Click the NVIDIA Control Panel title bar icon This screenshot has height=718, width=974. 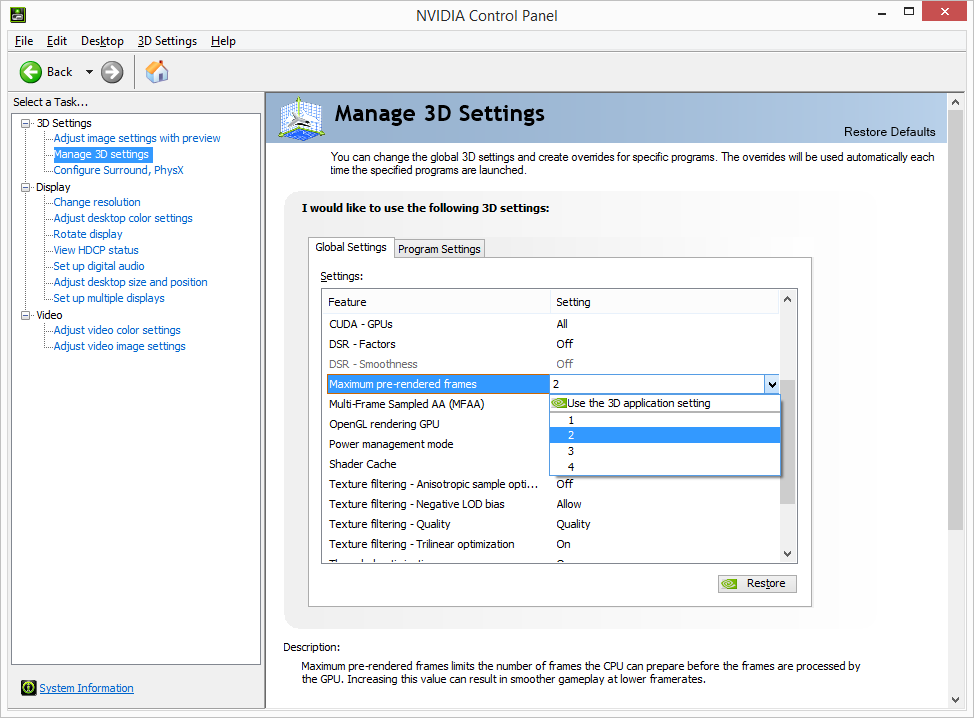coord(17,15)
